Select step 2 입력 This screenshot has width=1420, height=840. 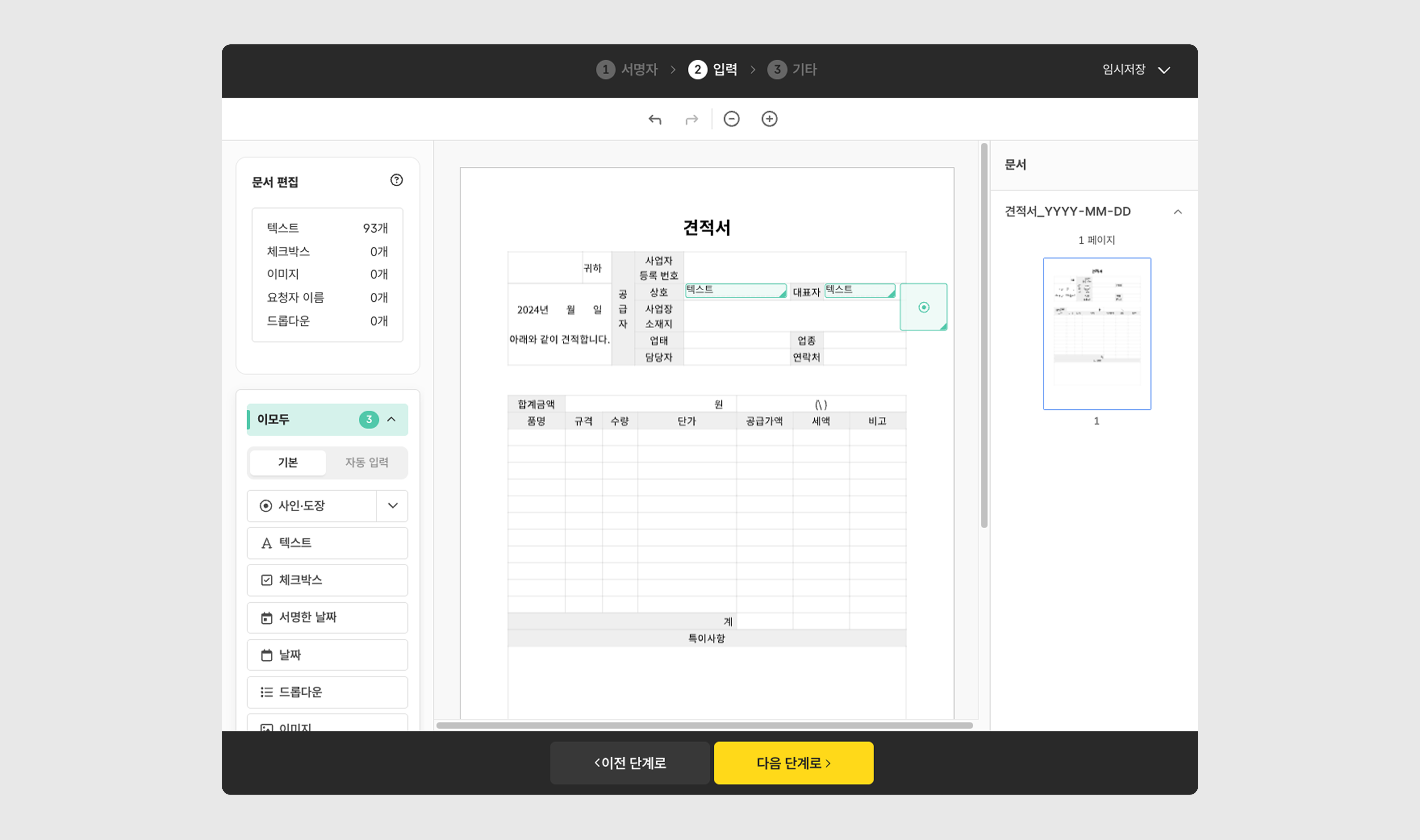coord(713,70)
